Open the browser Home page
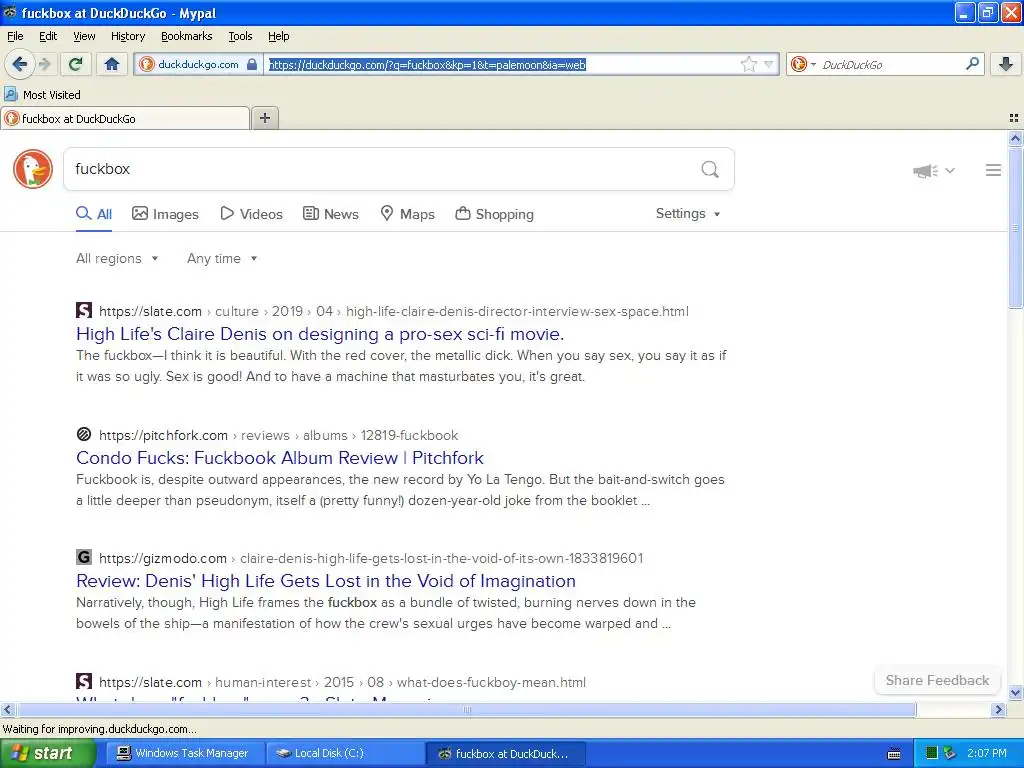The width and height of the screenshot is (1024, 768). (112, 64)
